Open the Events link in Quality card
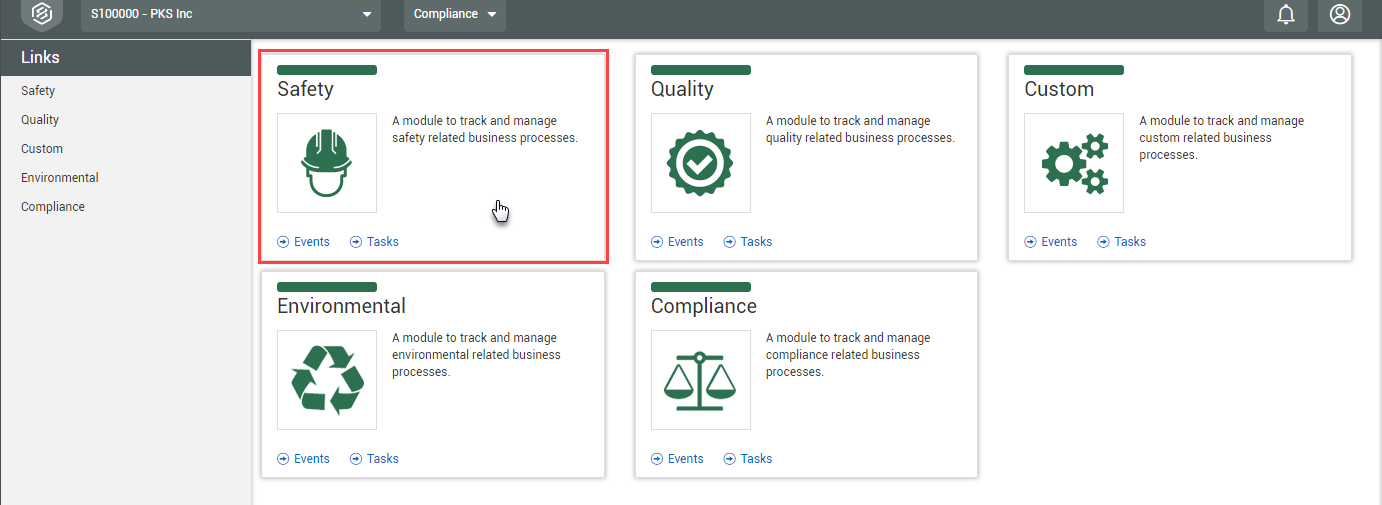Screen dimensions: 1382x505 pos(686,242)
